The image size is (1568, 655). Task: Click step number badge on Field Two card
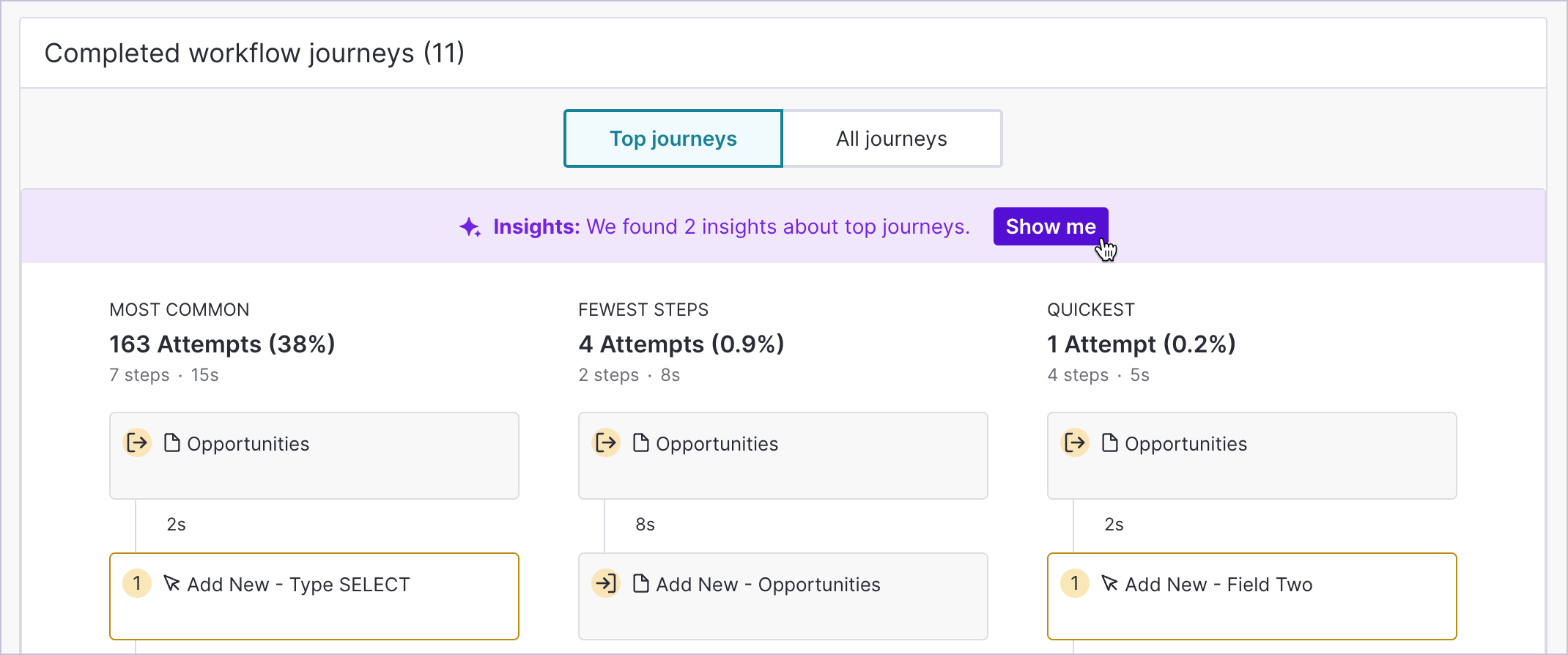click(1075, 583)
